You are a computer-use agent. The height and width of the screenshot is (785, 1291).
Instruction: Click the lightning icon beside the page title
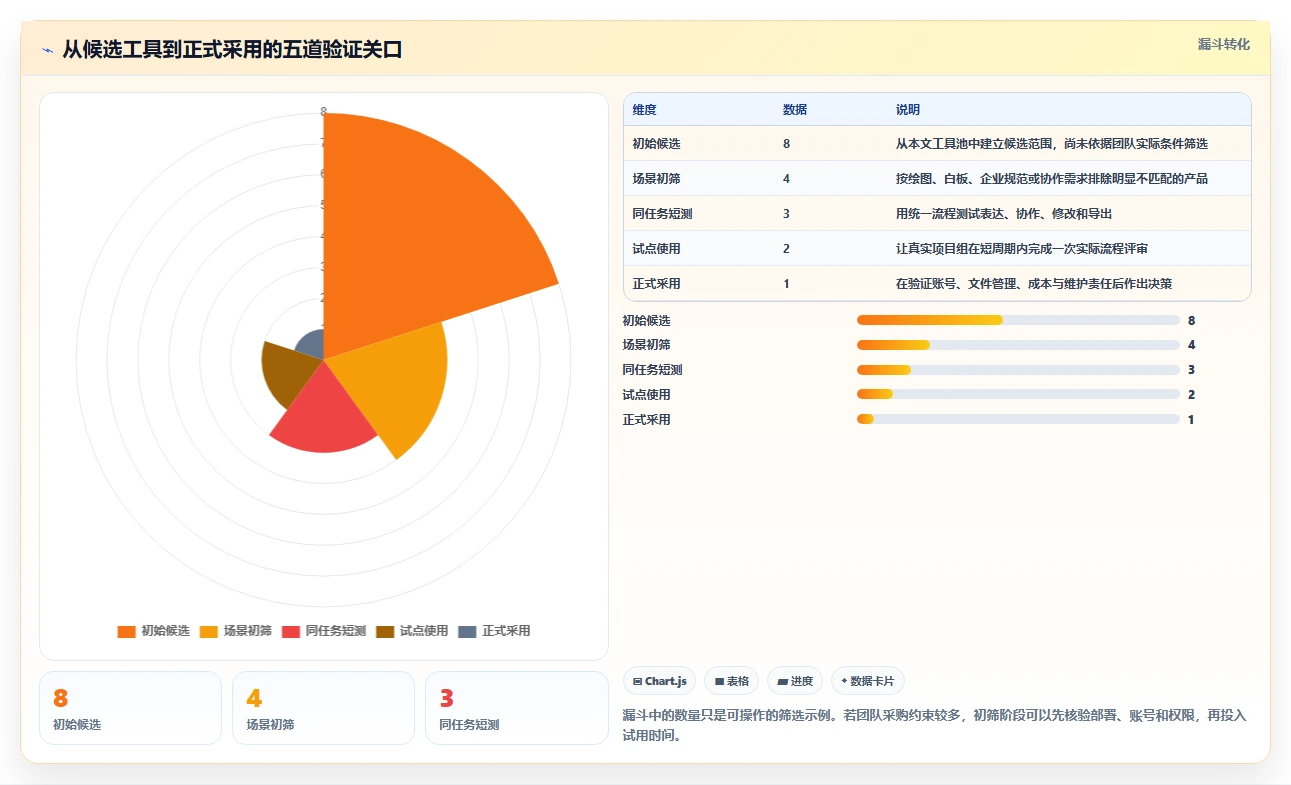[x=48, y=50]
